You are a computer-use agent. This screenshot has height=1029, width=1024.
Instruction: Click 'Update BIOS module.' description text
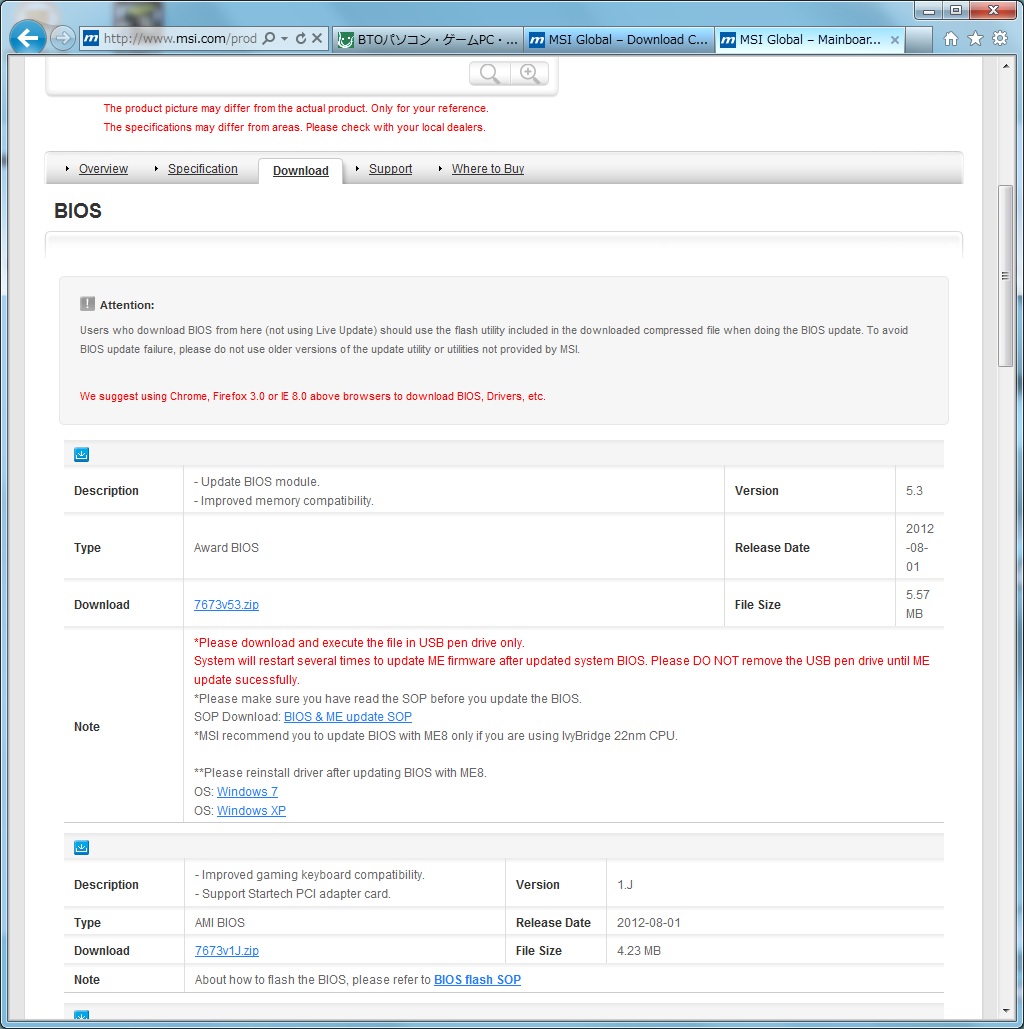[257, 481]
